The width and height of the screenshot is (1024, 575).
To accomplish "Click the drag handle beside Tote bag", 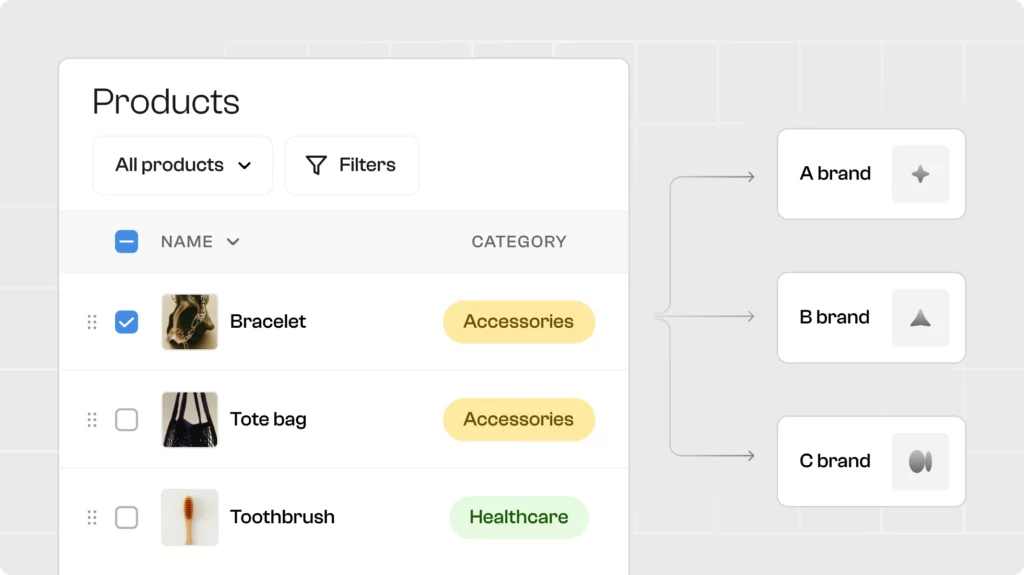I will 92,420.
